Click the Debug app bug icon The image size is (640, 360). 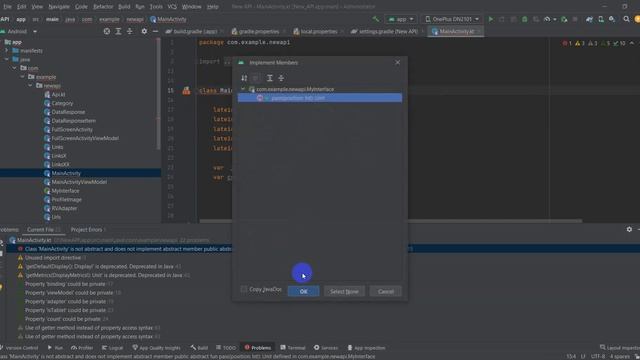(524, 19)
